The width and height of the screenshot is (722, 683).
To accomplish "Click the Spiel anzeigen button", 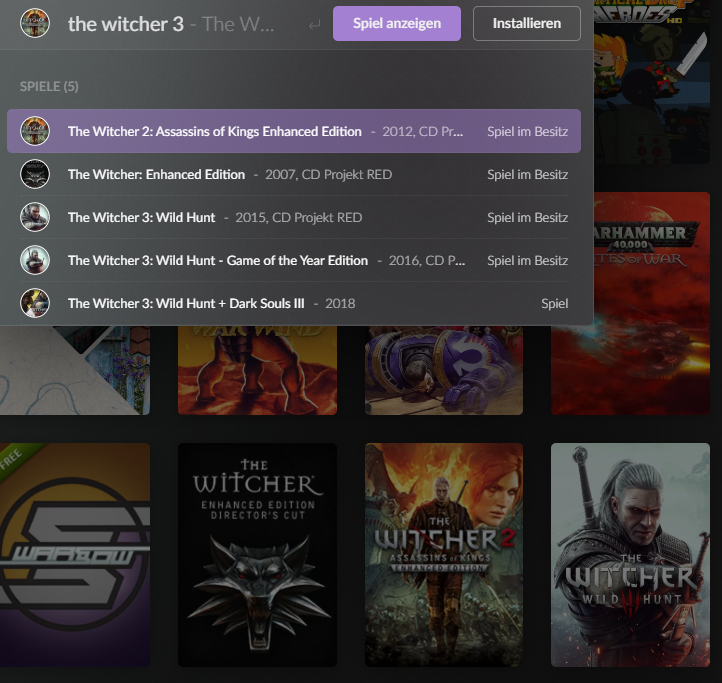I will [x=396, y=23].
